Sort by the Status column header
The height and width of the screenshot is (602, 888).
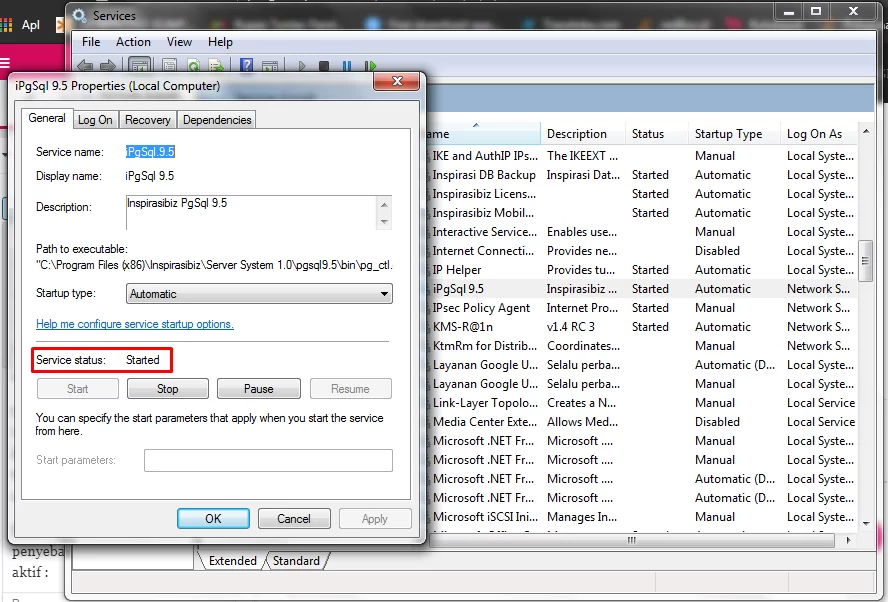click(656, 134)
